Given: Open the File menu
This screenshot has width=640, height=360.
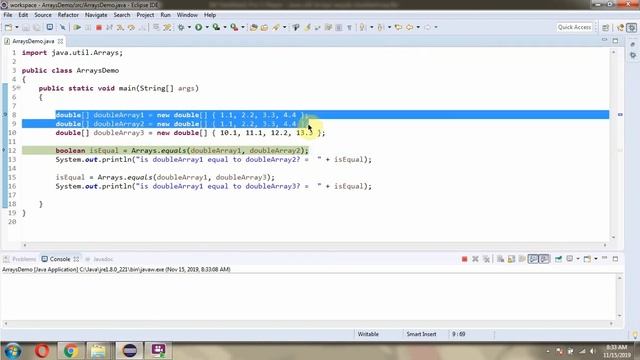Looking at the screenshot, I should point(8,15).
